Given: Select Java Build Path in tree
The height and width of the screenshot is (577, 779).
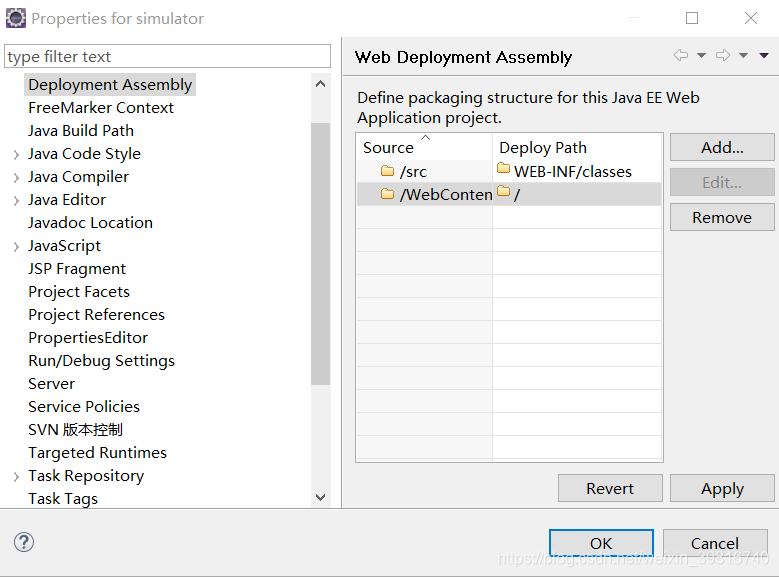Looking at the screenshot, I should click(x=81, y=131).
